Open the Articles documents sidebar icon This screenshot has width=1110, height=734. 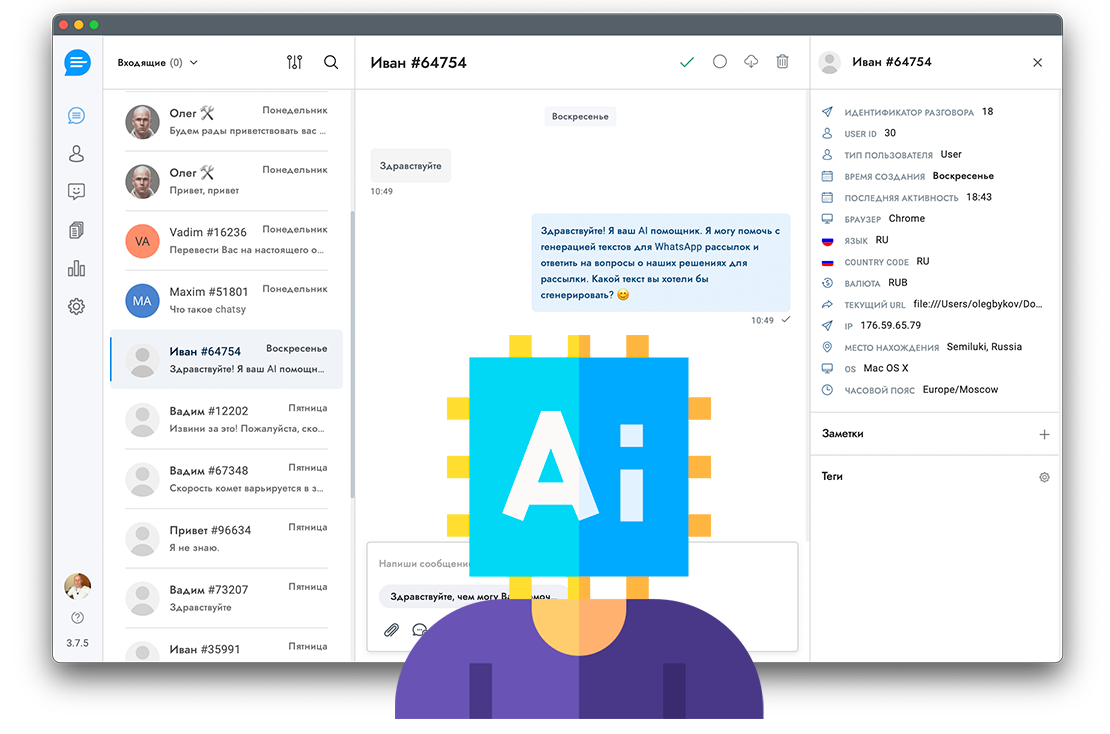coord(76,230)
